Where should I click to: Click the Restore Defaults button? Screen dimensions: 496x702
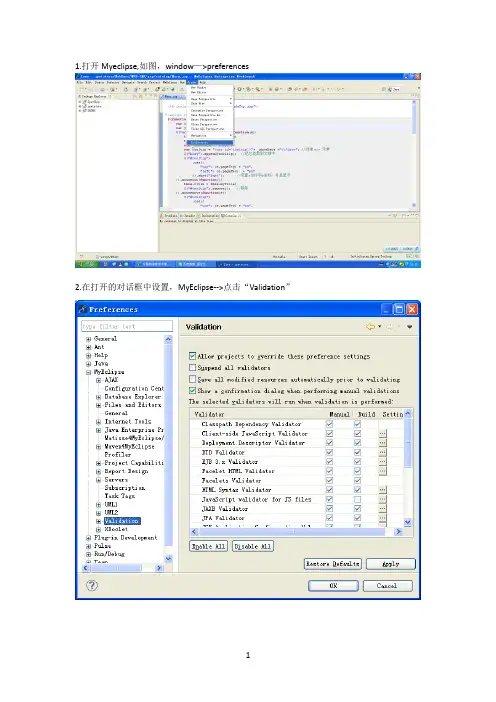333,564
